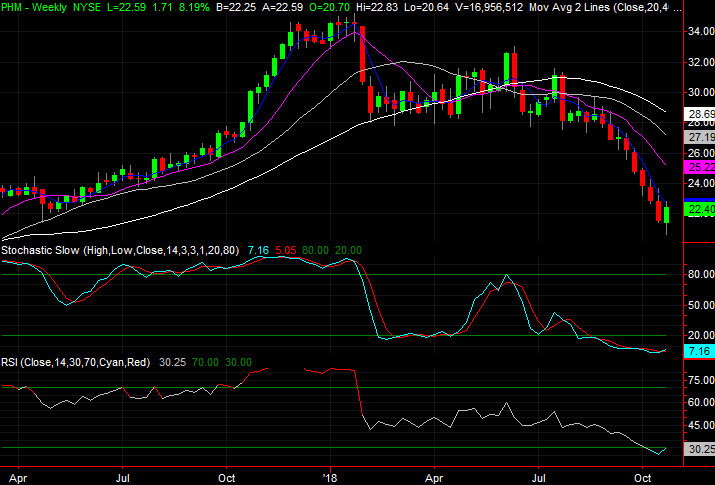Click the green 80.00 overbought level value
The height and width of the screenshot is (485, 715).
click(x=315, y=250)
